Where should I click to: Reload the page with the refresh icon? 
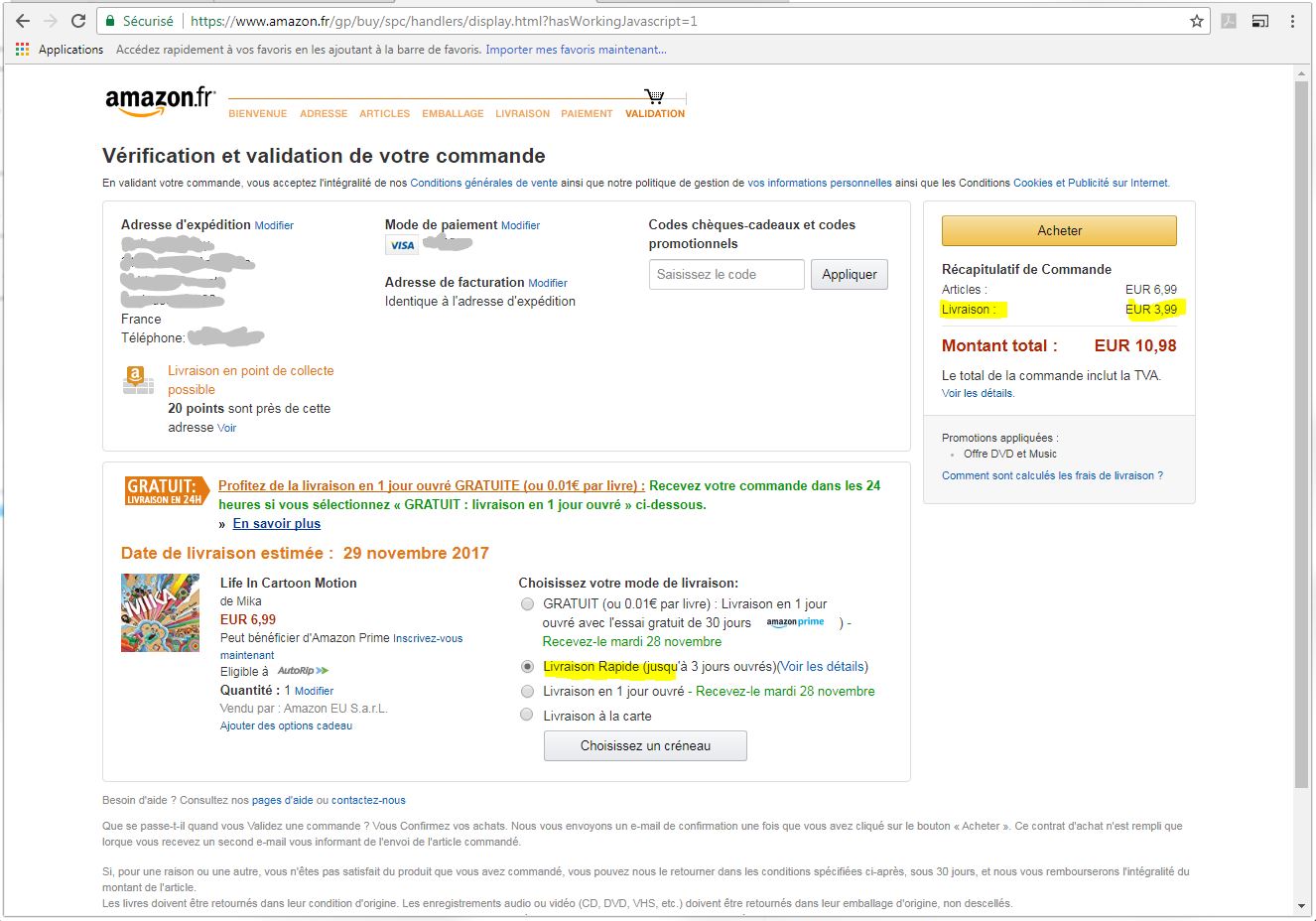coord(78,21)
